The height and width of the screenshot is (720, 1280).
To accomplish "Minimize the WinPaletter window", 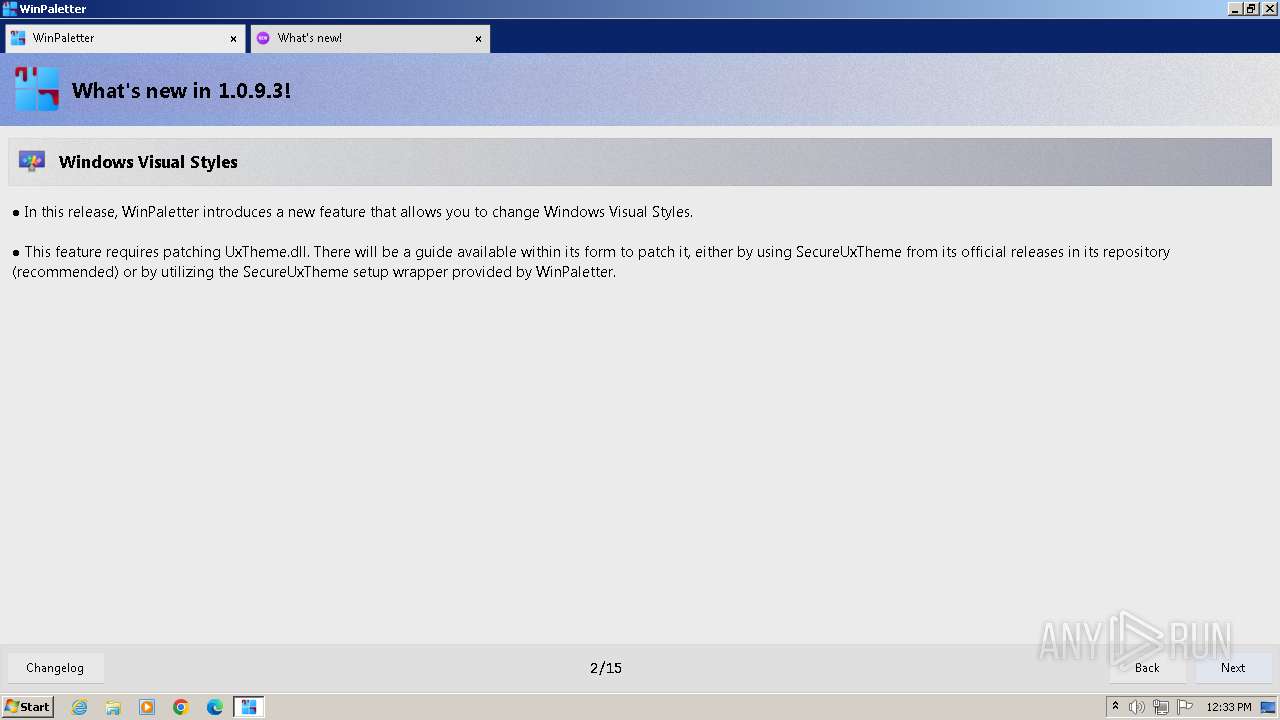I will click(x=1235, y=9).
